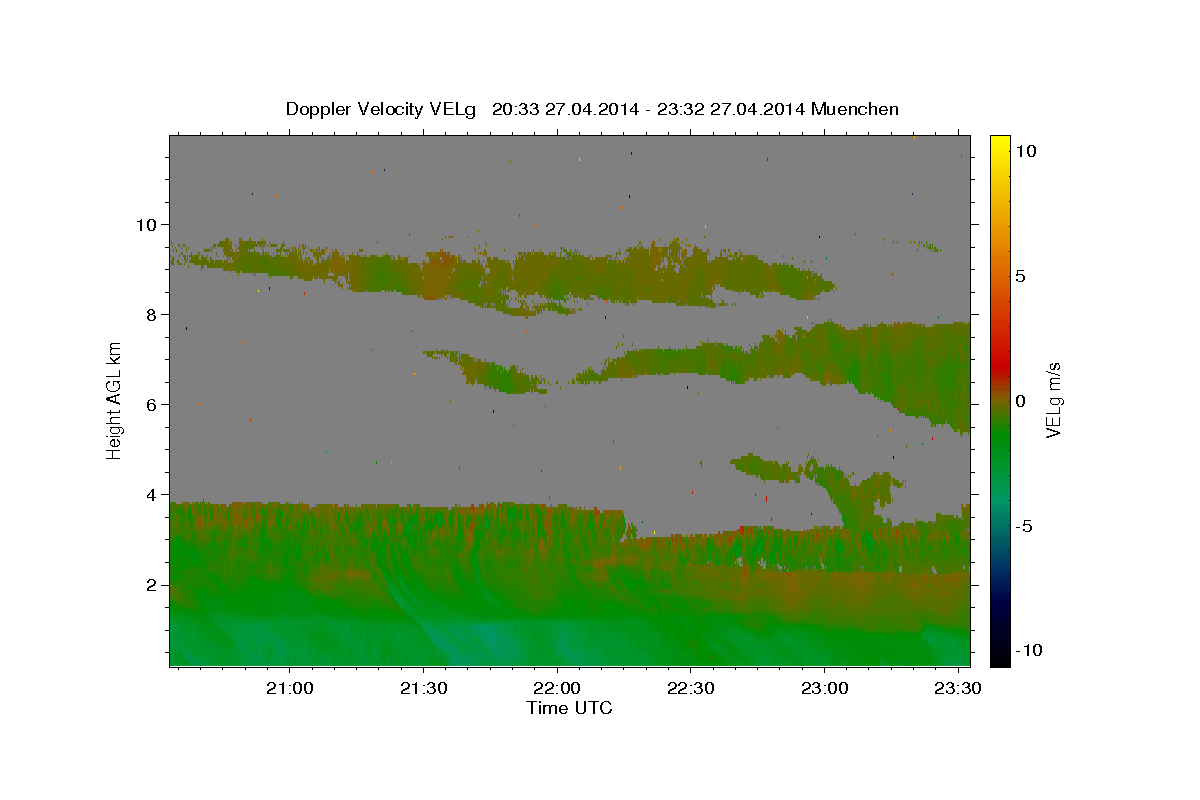This screenshot has width=1200, height=800.
Task: Click the colorbar label 10 at top
Action: (1025, 151)
